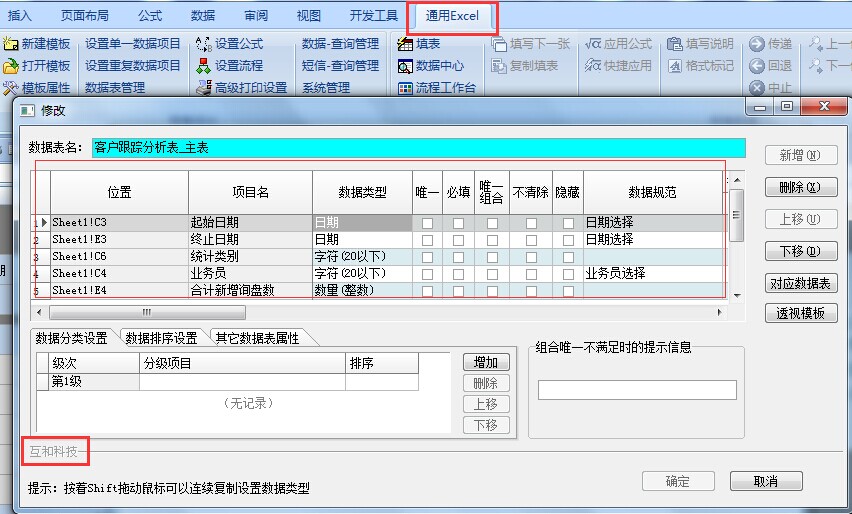Open 模板属性 tools icon
The image size is (852, 514).
coord(10,87)
